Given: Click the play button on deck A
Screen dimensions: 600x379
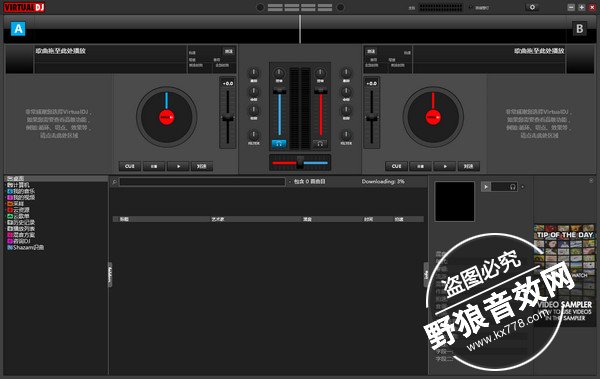Looking at the screenshot, I should [178, 166].
